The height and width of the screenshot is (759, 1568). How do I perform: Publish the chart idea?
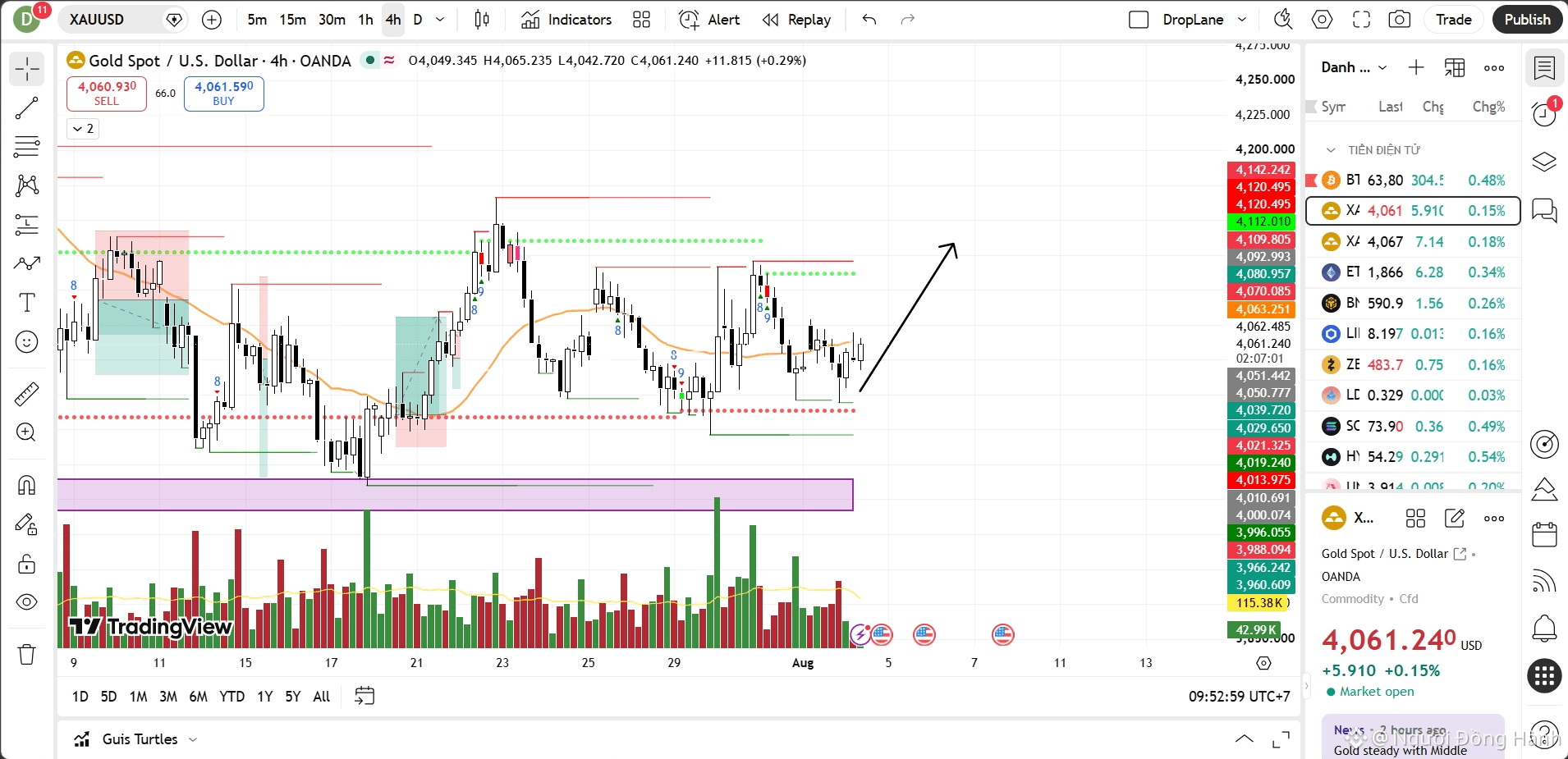pyautogui.click(x=1527, y=20)
